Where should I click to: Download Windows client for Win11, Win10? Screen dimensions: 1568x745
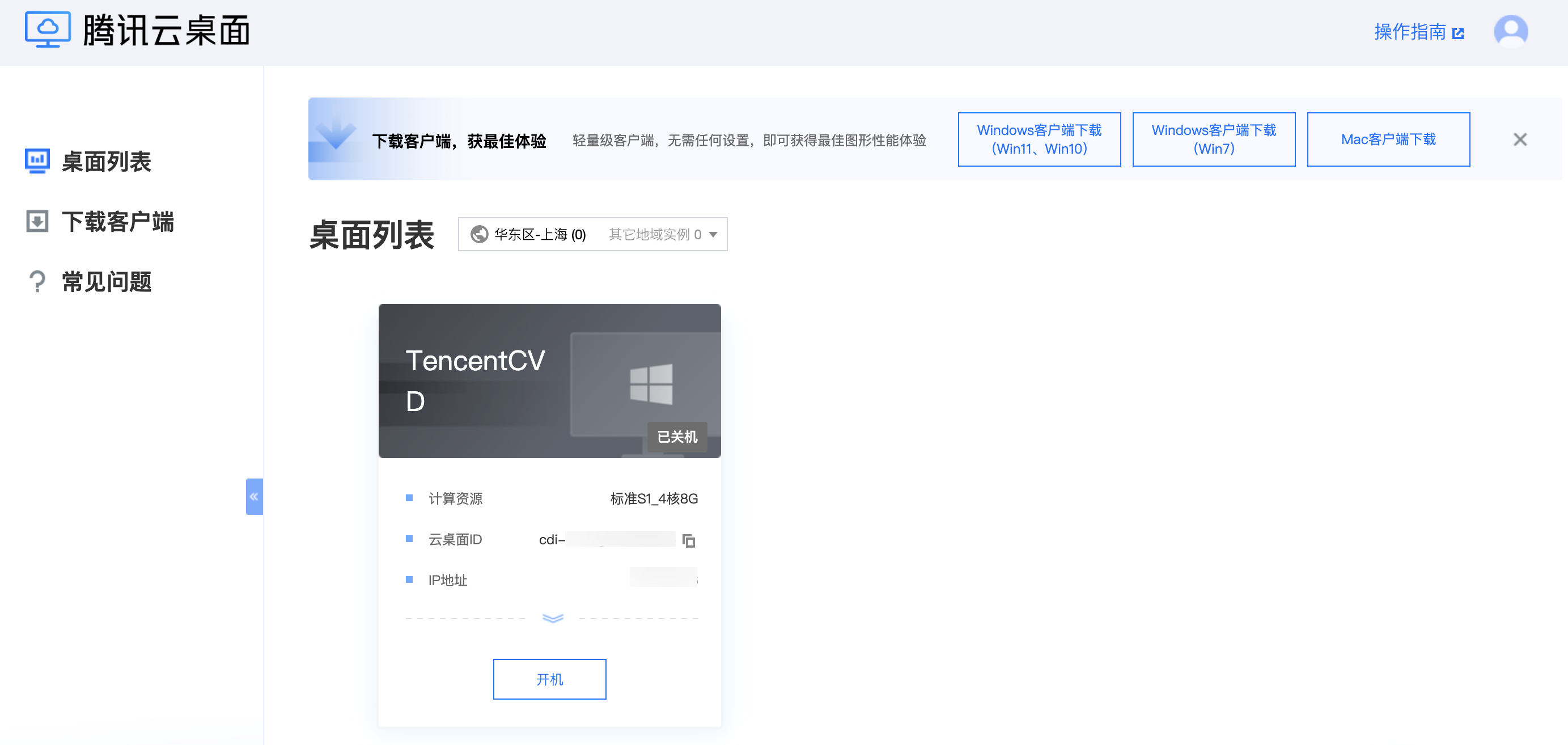pos(1039,139)
